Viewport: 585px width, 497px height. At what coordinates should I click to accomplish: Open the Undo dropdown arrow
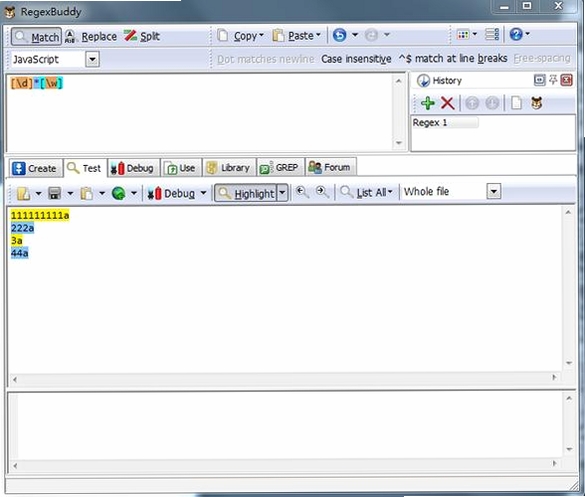pos(355,35)
